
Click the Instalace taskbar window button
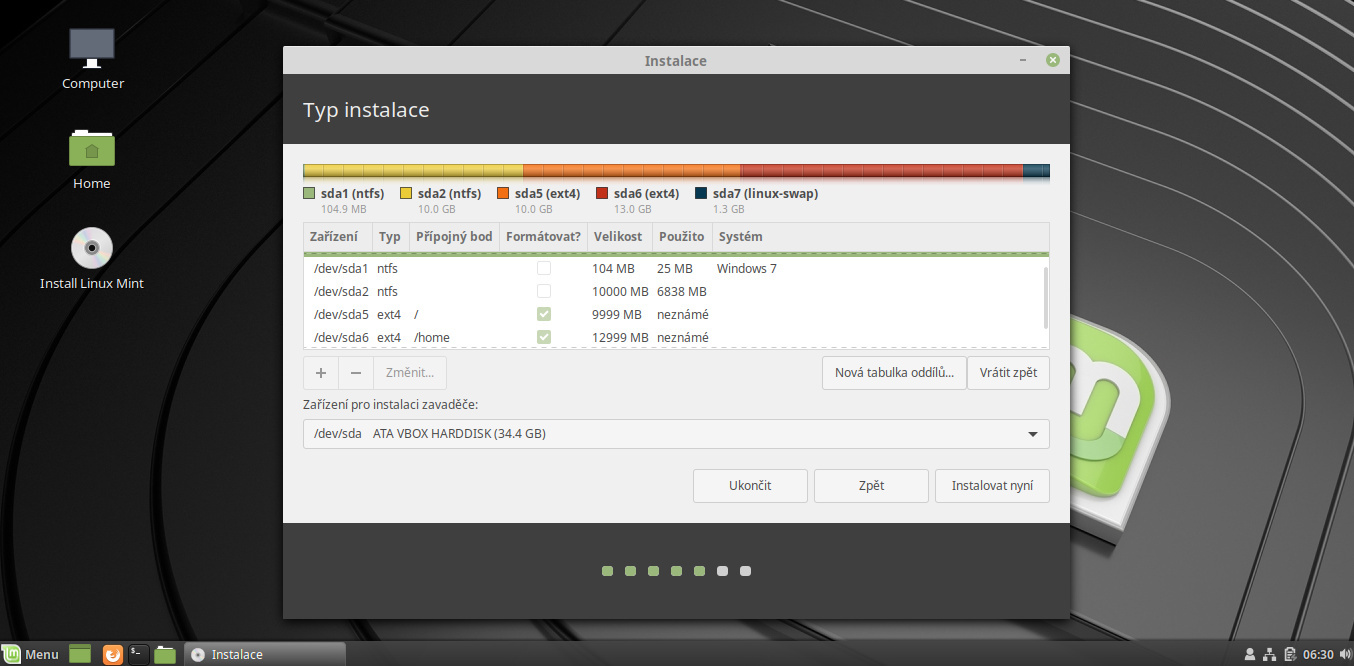point(266,654)
